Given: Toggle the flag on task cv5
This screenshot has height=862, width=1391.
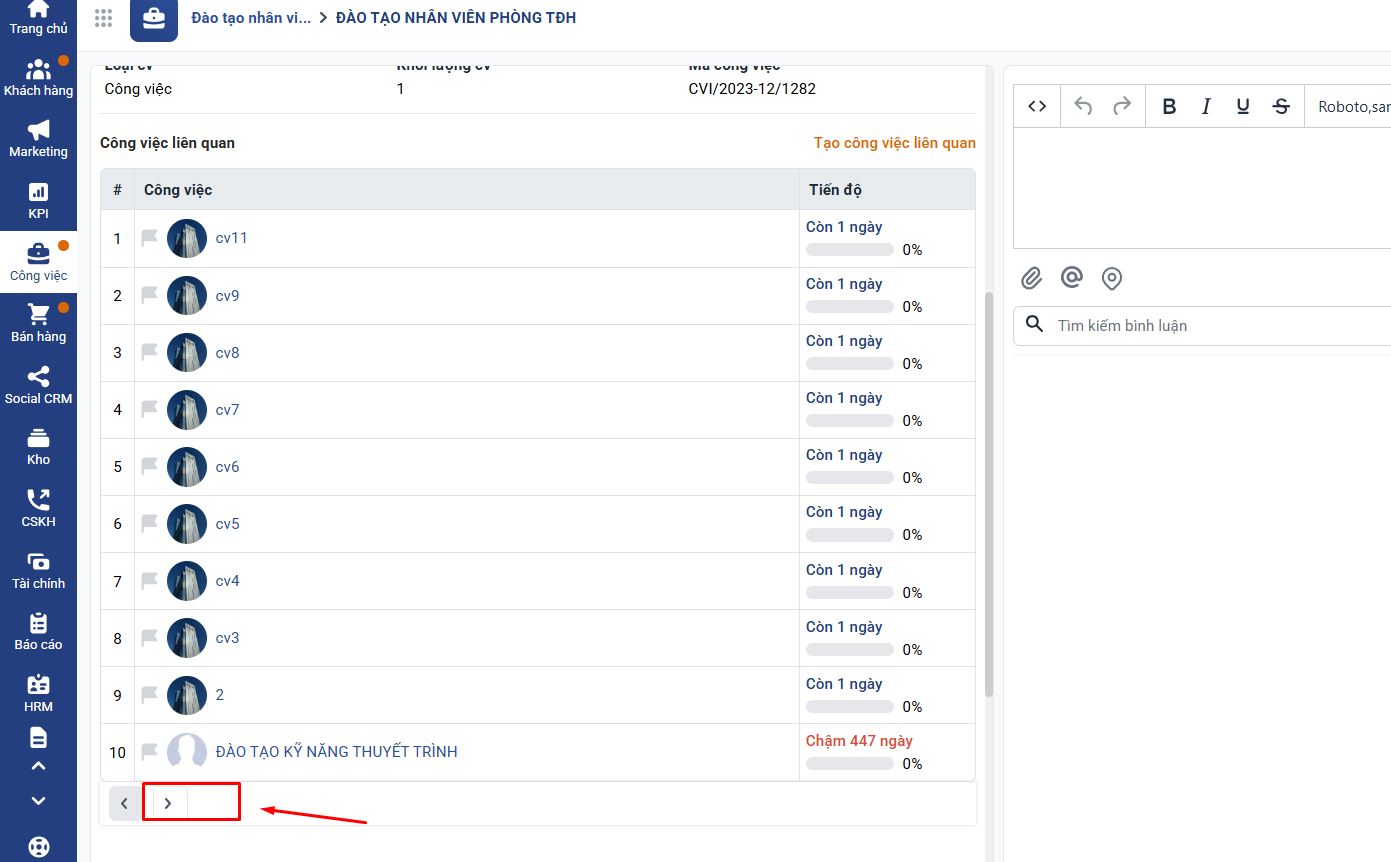Looking at the screenshot, I should [150, 523].
